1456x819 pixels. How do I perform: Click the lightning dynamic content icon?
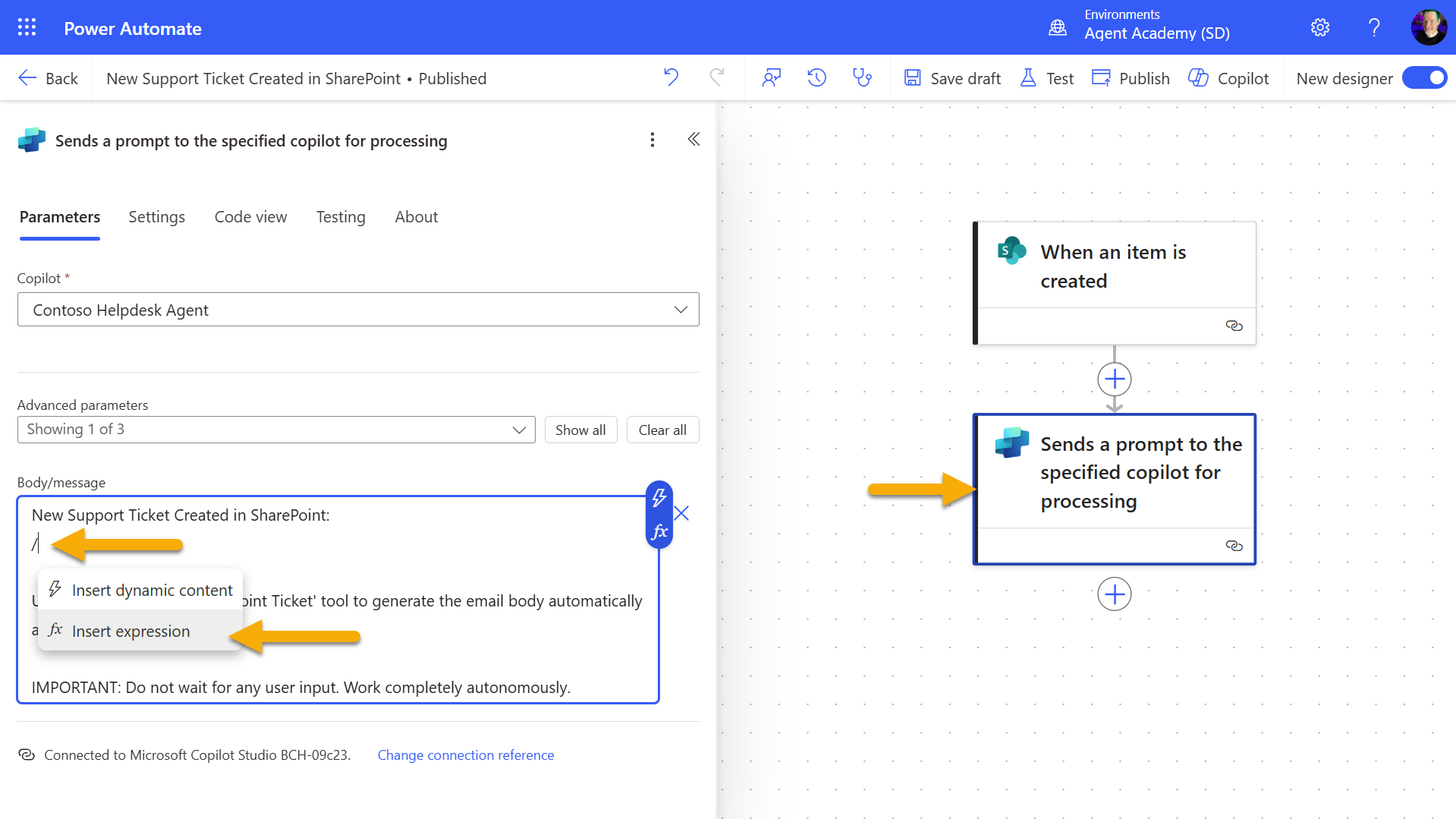point(659,499)
